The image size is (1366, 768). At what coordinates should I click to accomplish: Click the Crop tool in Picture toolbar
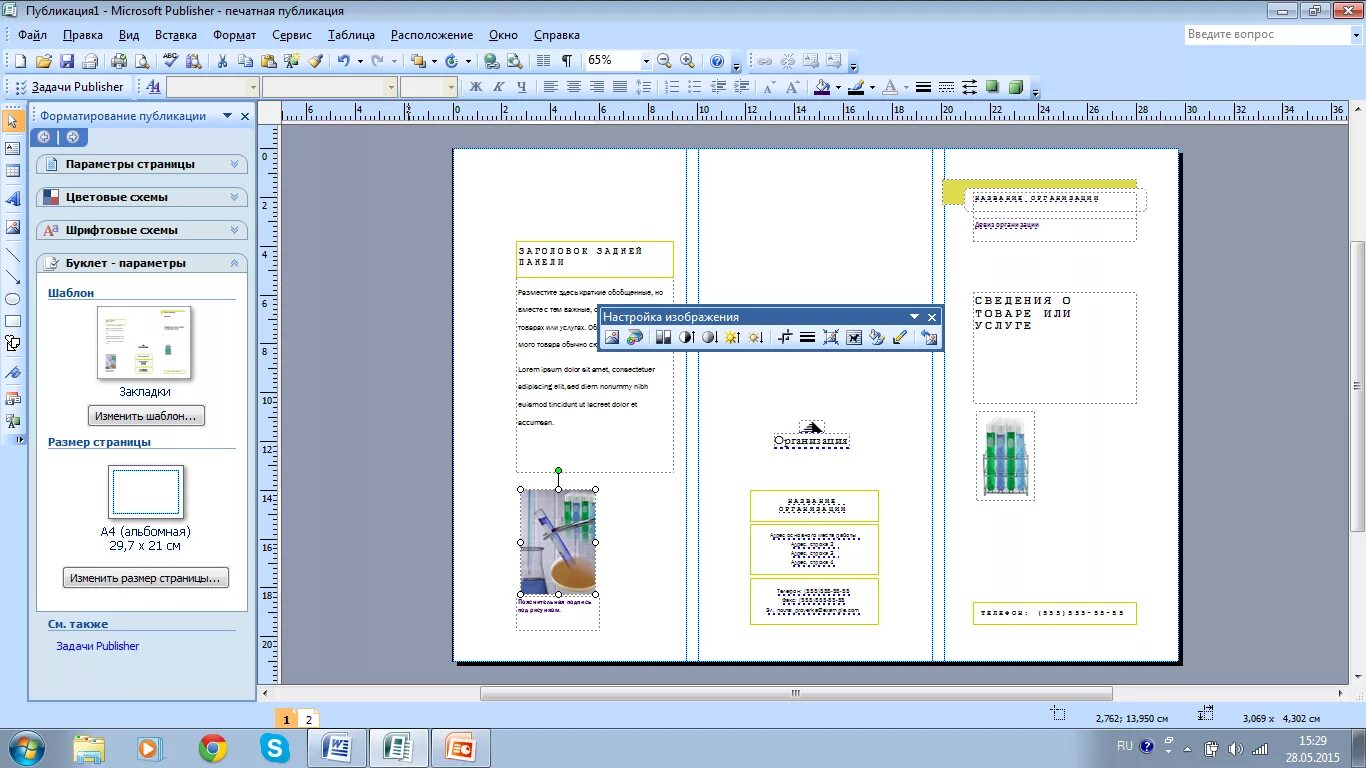tap(784, 338)
